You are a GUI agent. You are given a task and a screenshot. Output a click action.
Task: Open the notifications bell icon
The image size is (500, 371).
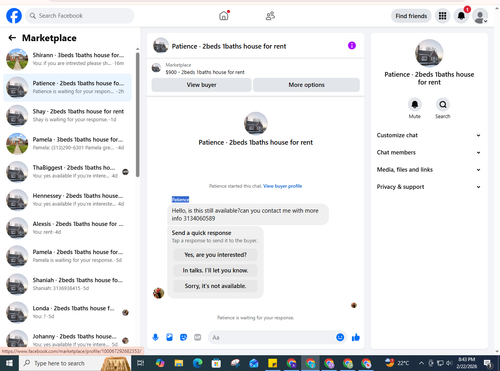coord(461,16)
